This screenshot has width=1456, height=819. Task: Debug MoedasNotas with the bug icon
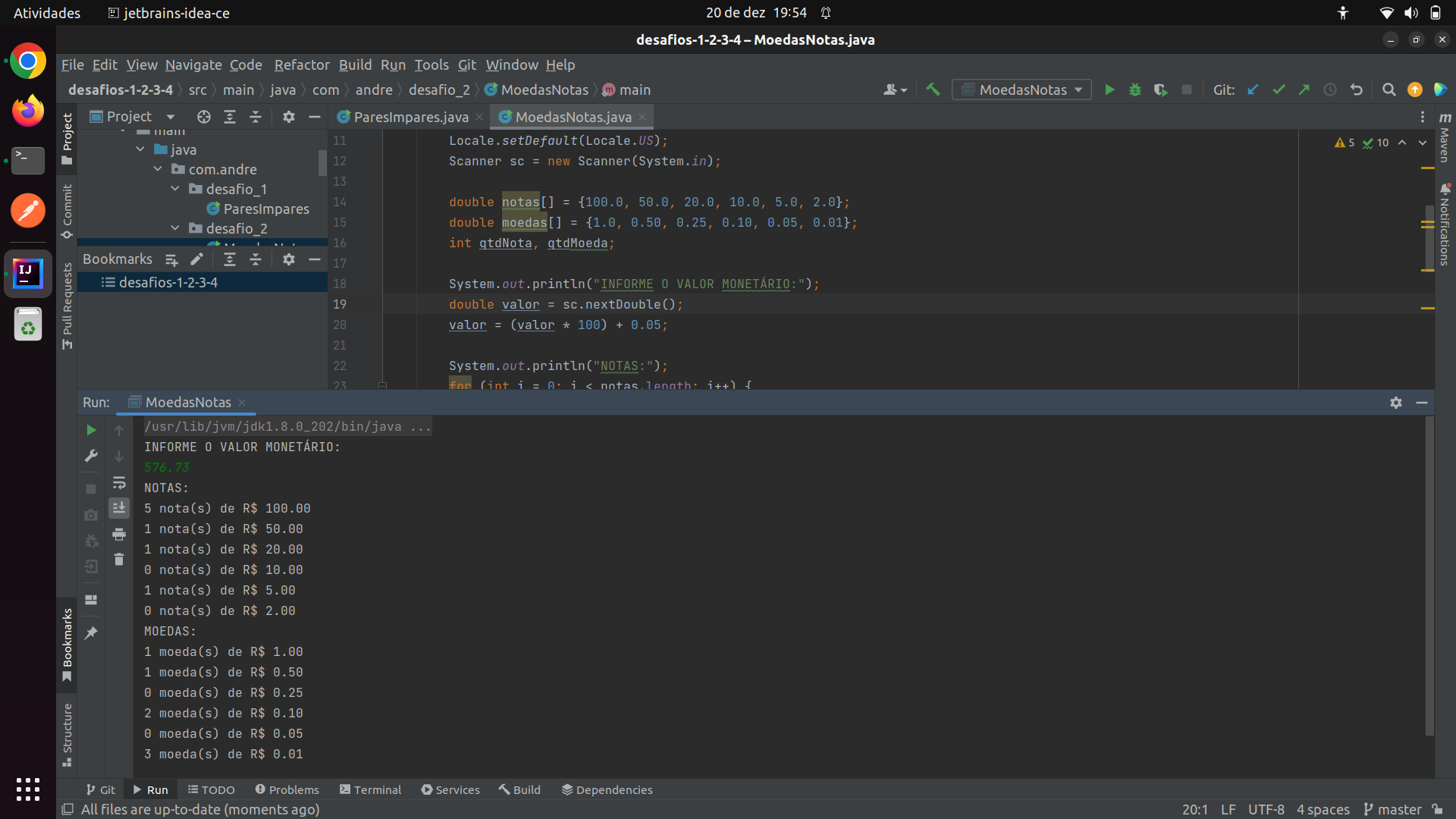[x=1135, y=89]
